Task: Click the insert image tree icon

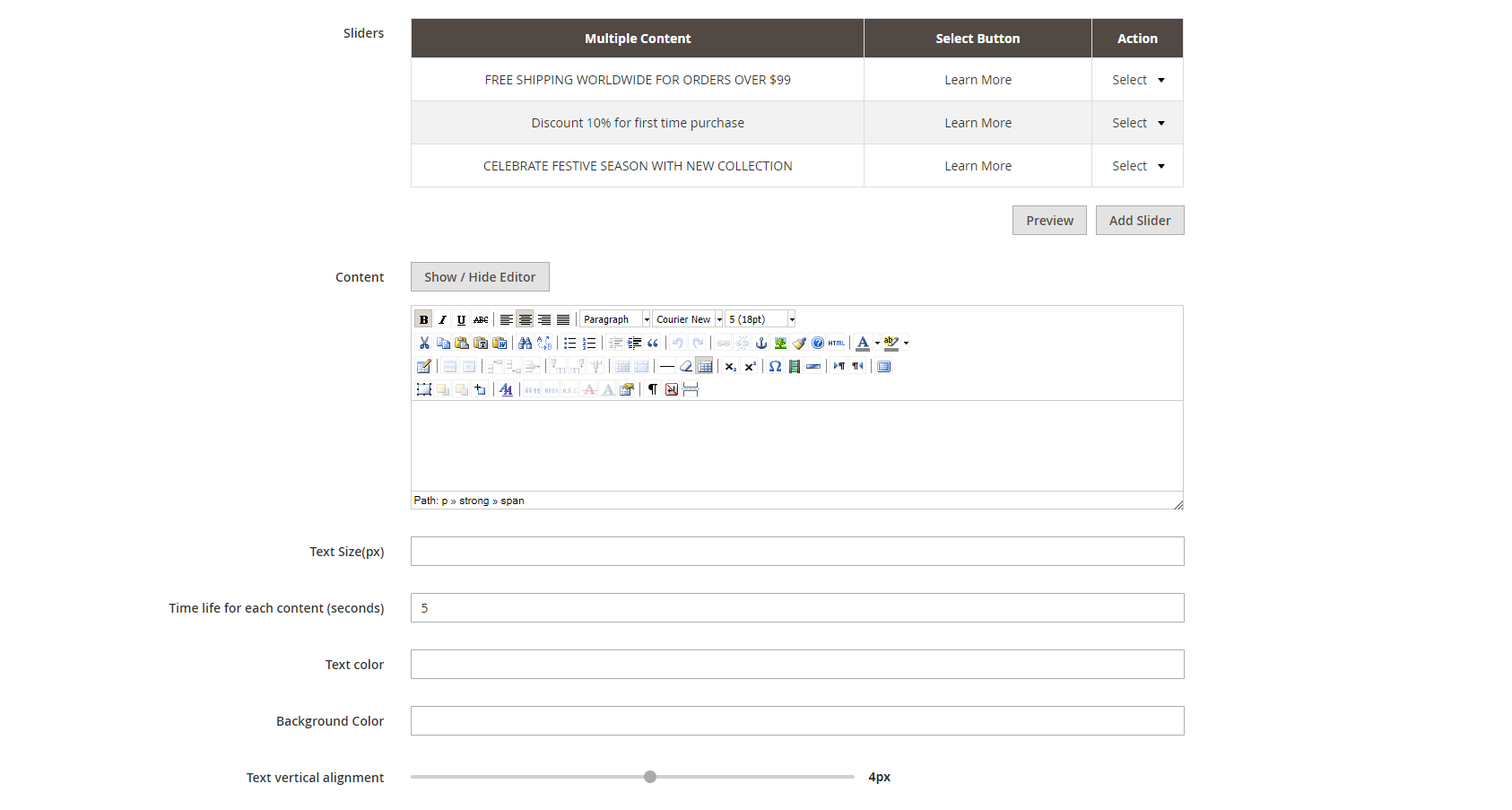Action: click(x=780, y=343)
